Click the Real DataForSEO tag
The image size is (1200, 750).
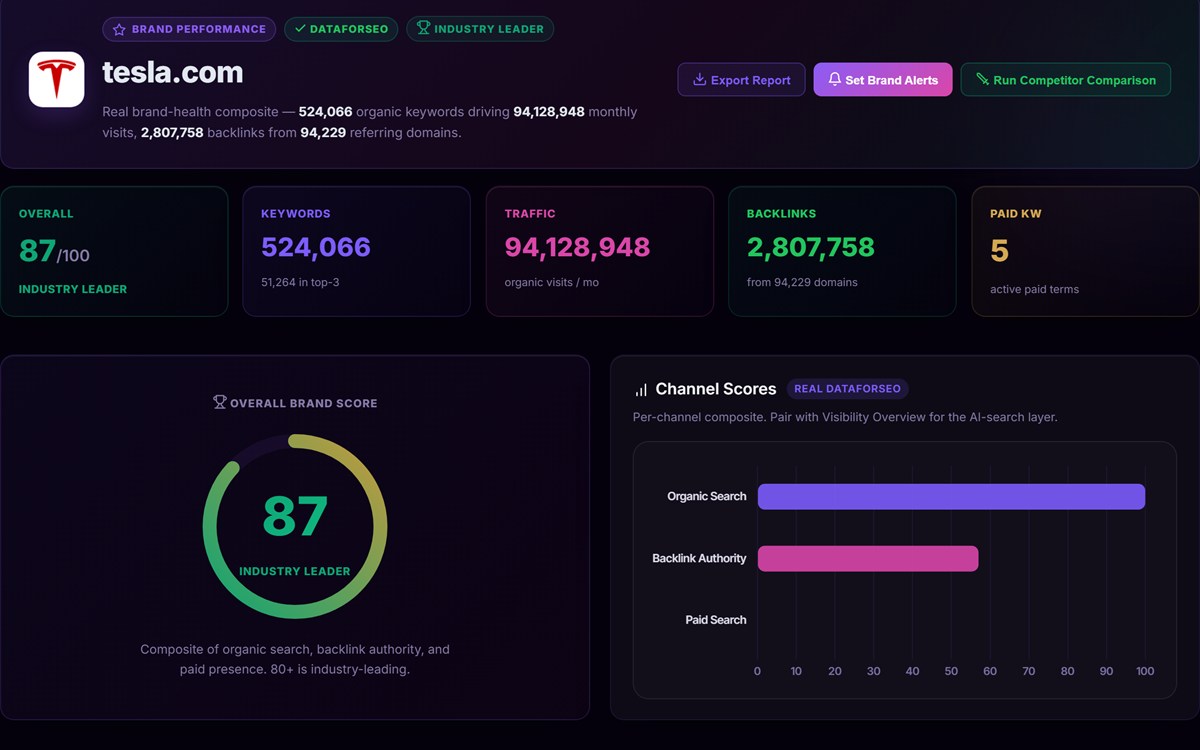click(847, 389)
